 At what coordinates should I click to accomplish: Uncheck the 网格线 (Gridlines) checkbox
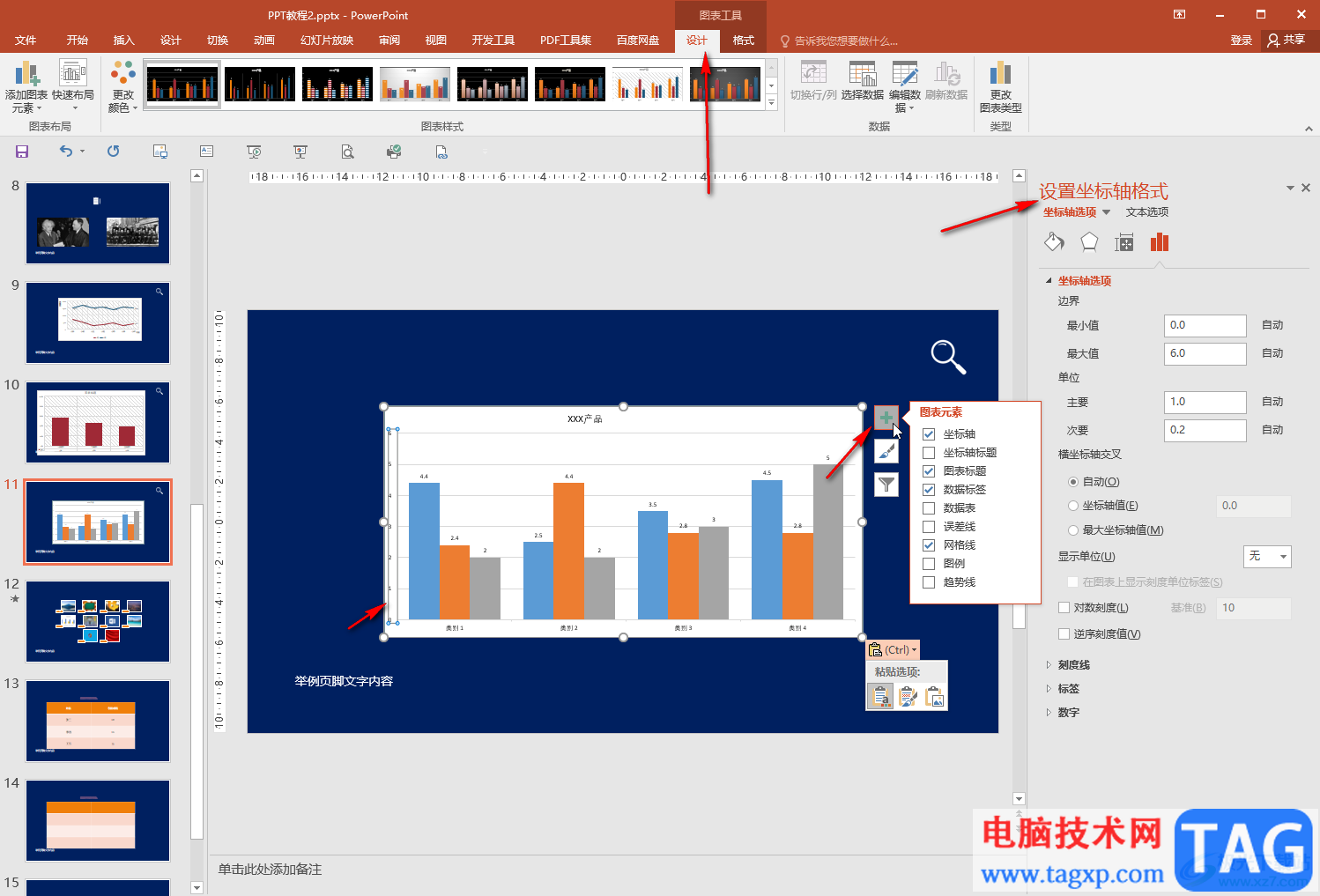click(x=929, y=545)
